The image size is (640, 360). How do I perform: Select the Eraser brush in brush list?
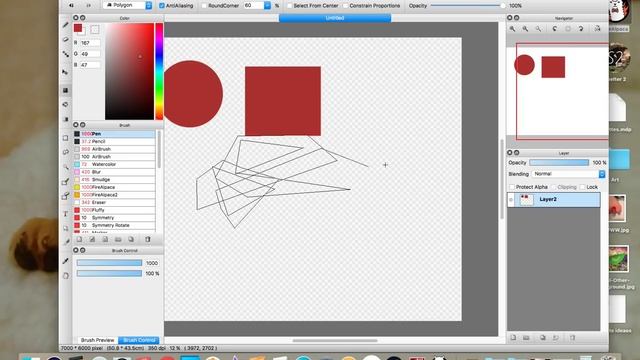(x=114, y=202)
